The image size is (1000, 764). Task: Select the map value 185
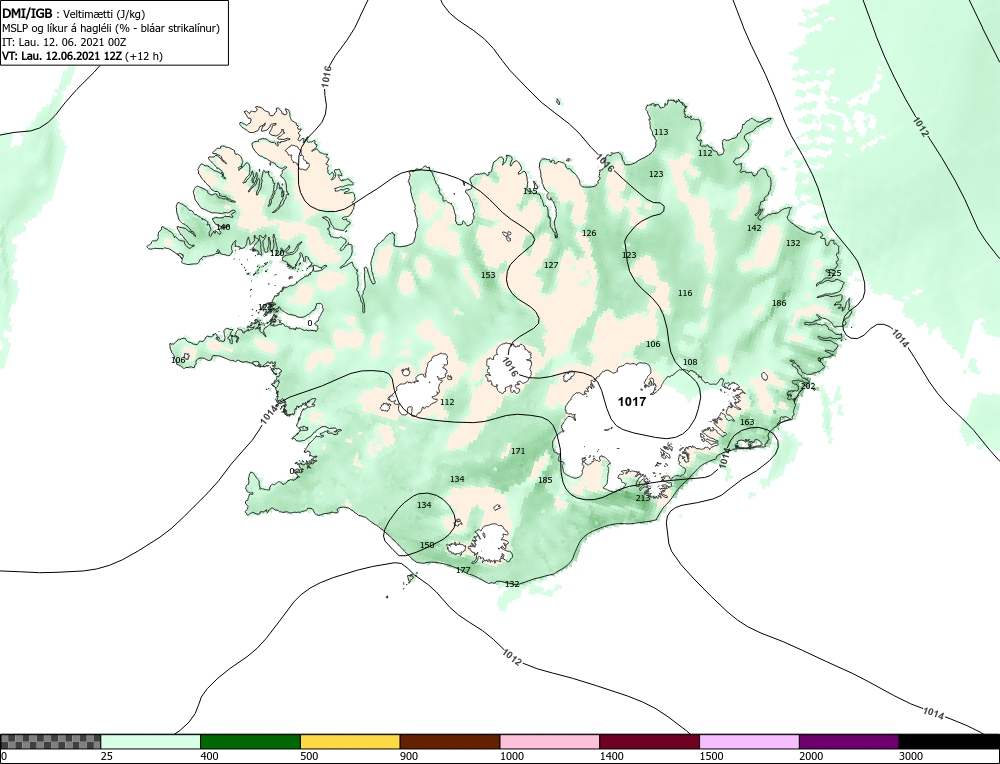coord(545,480)
